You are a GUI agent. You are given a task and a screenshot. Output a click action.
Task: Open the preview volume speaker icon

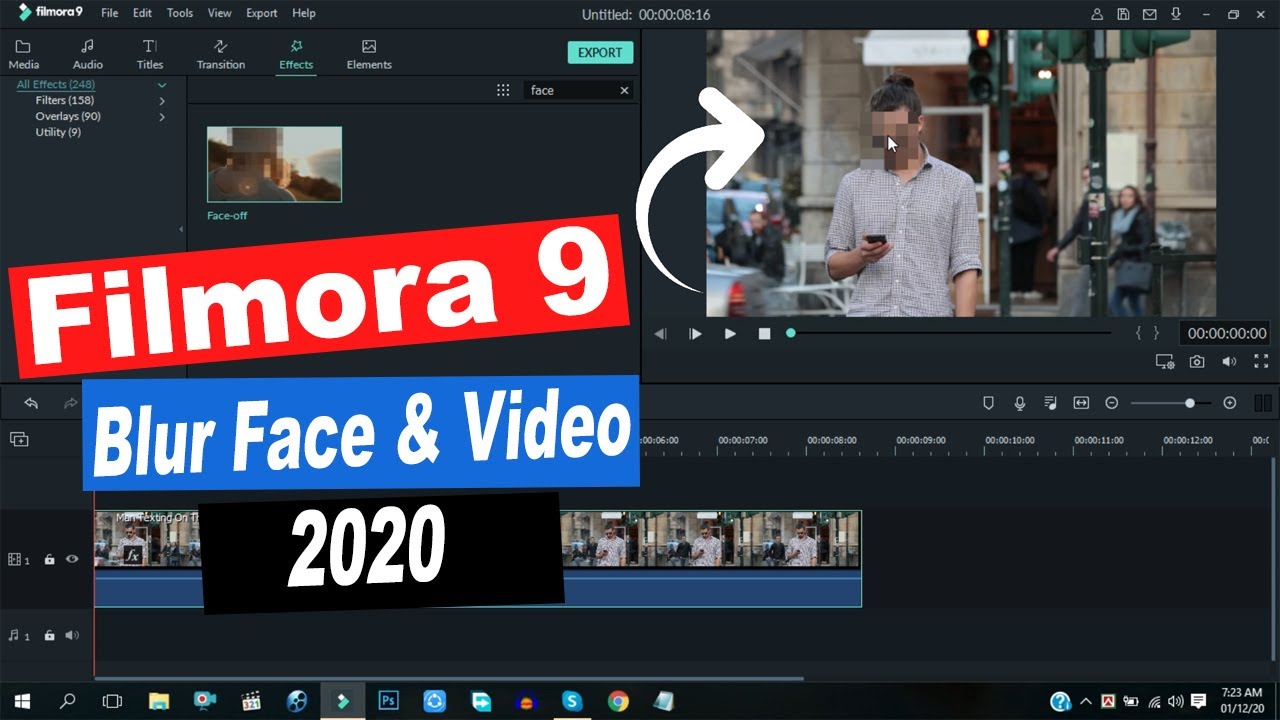point(1229,361)
